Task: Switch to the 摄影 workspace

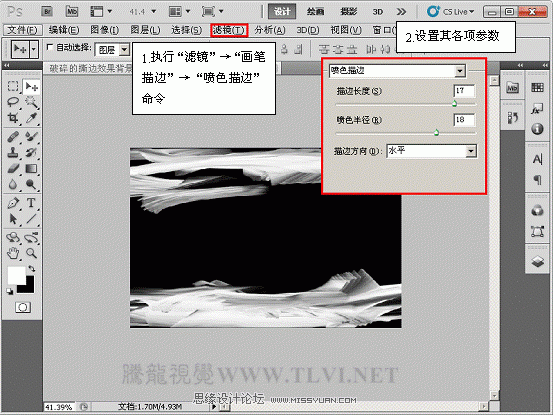Action: click(x=348, y=12)
